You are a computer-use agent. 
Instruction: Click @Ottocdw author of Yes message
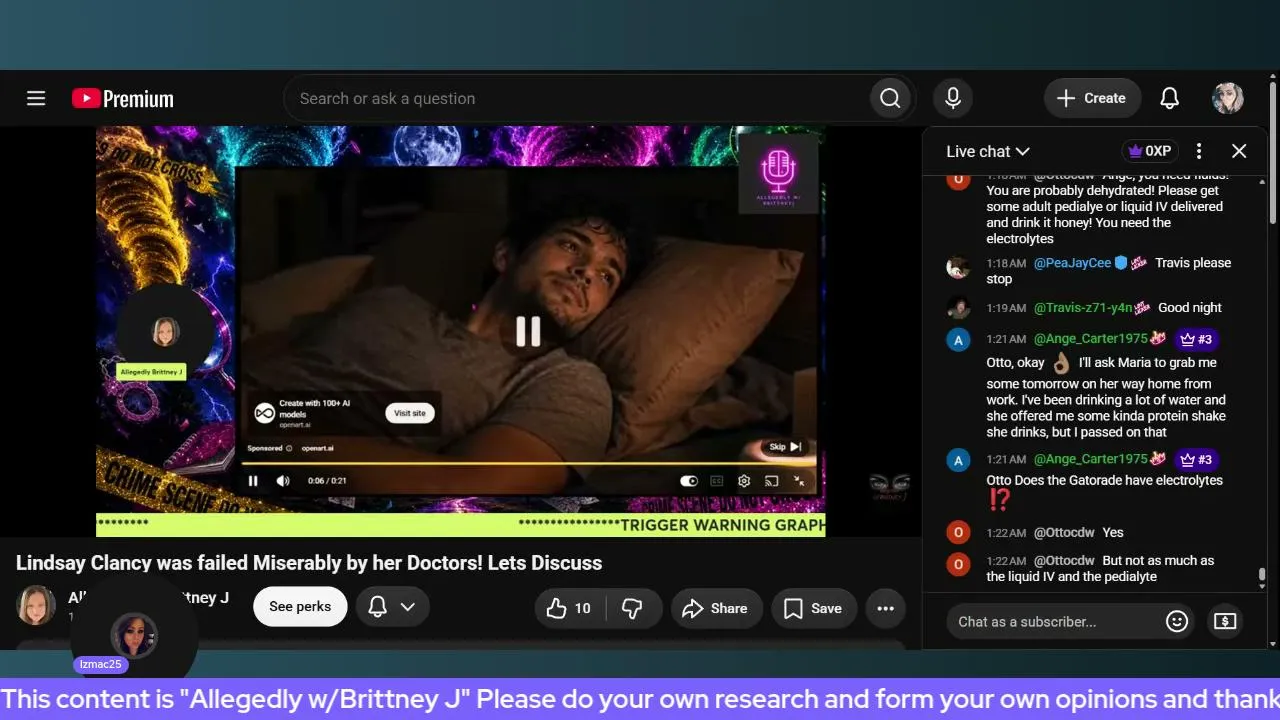tap(1064, 533)
